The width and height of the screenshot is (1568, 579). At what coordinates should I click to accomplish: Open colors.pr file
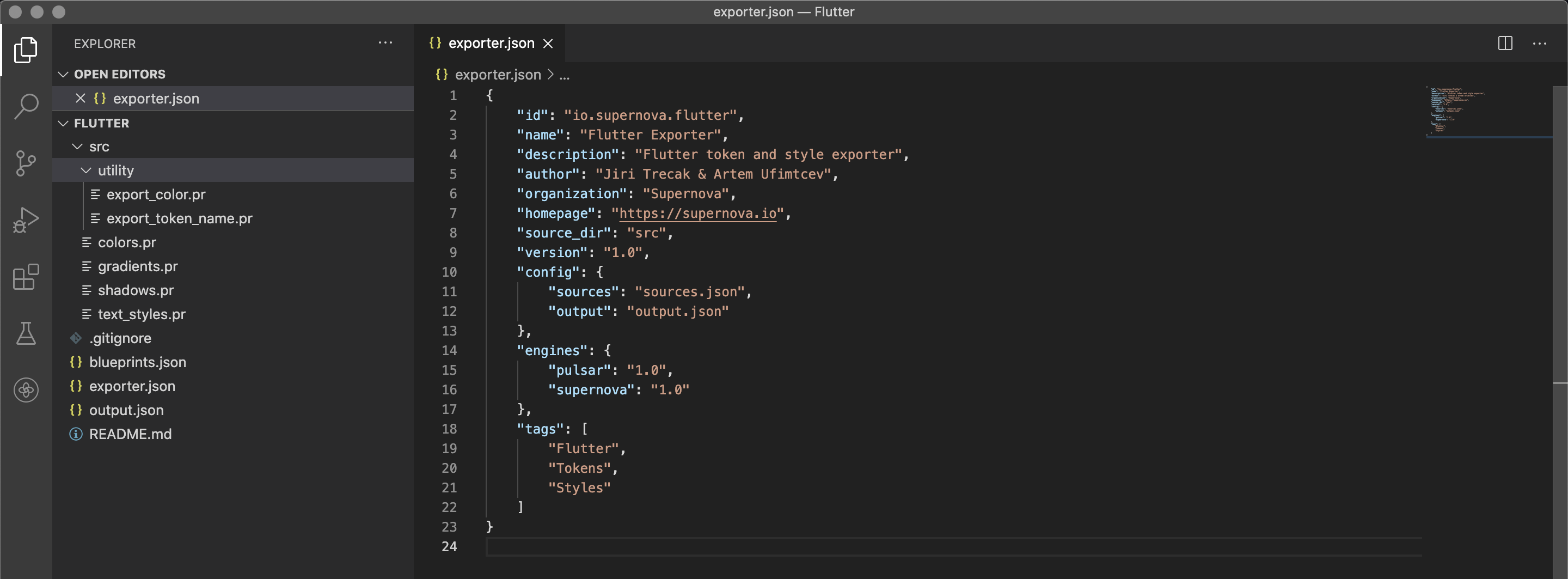click(127, 242)
